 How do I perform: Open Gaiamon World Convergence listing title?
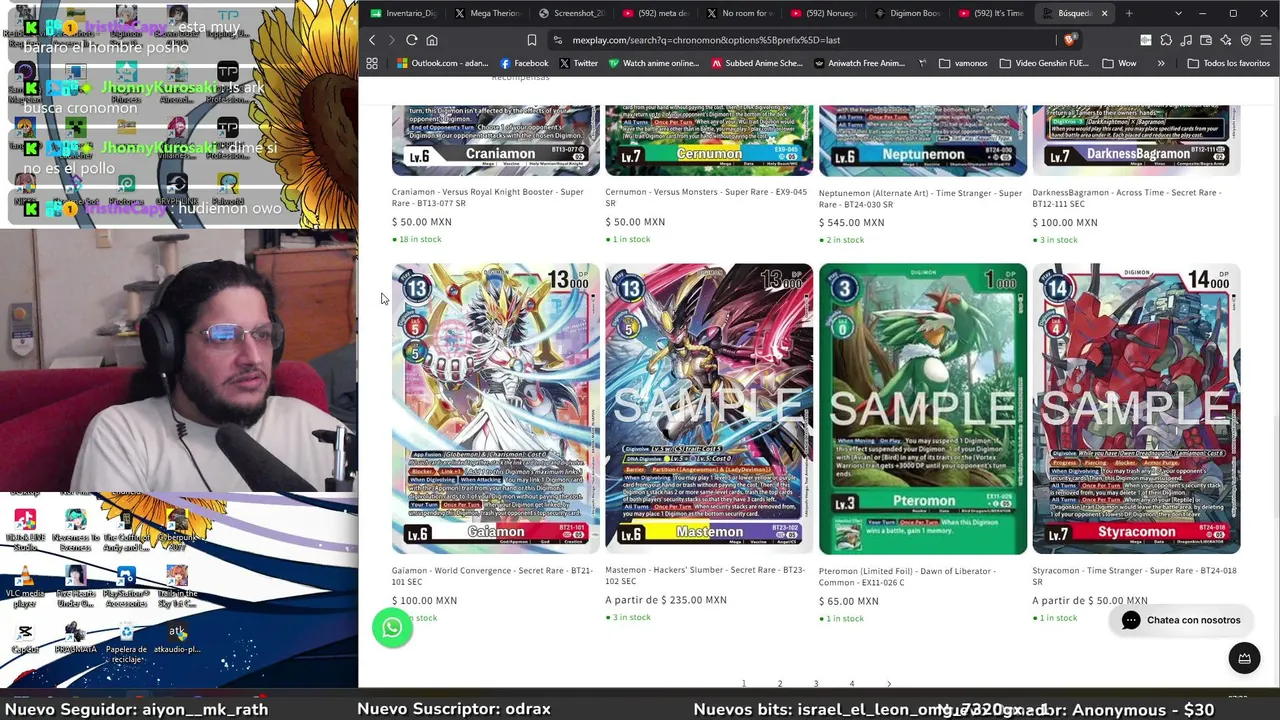coord(493,576)
